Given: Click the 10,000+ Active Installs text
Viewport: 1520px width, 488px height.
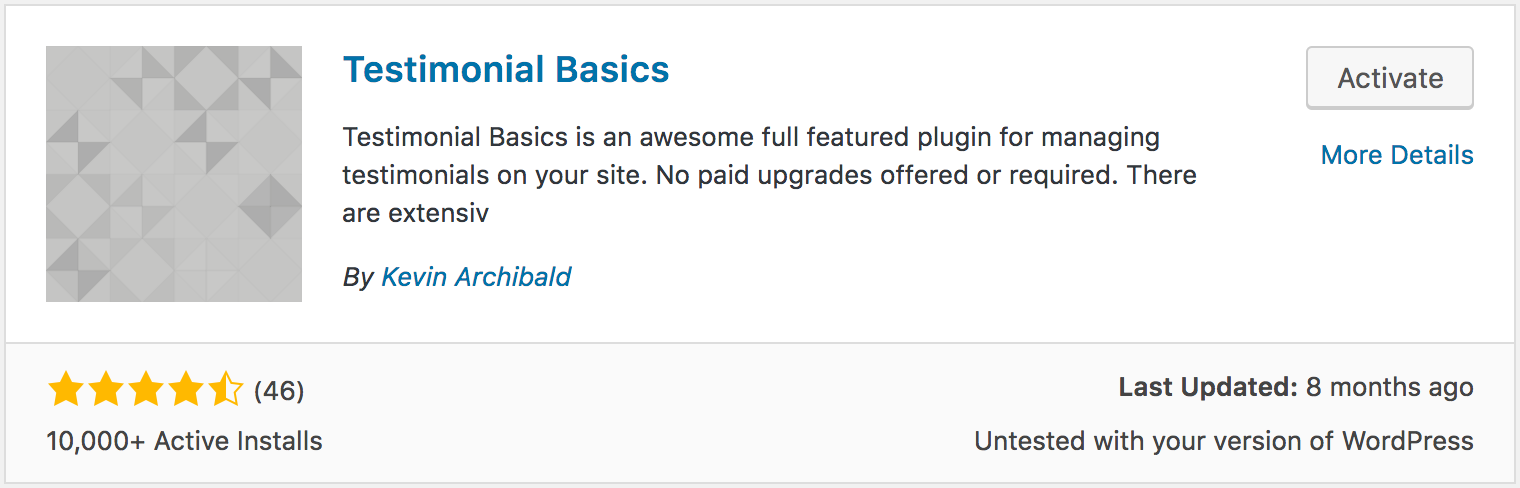Looking at the screenshot, I should (185, 441).
